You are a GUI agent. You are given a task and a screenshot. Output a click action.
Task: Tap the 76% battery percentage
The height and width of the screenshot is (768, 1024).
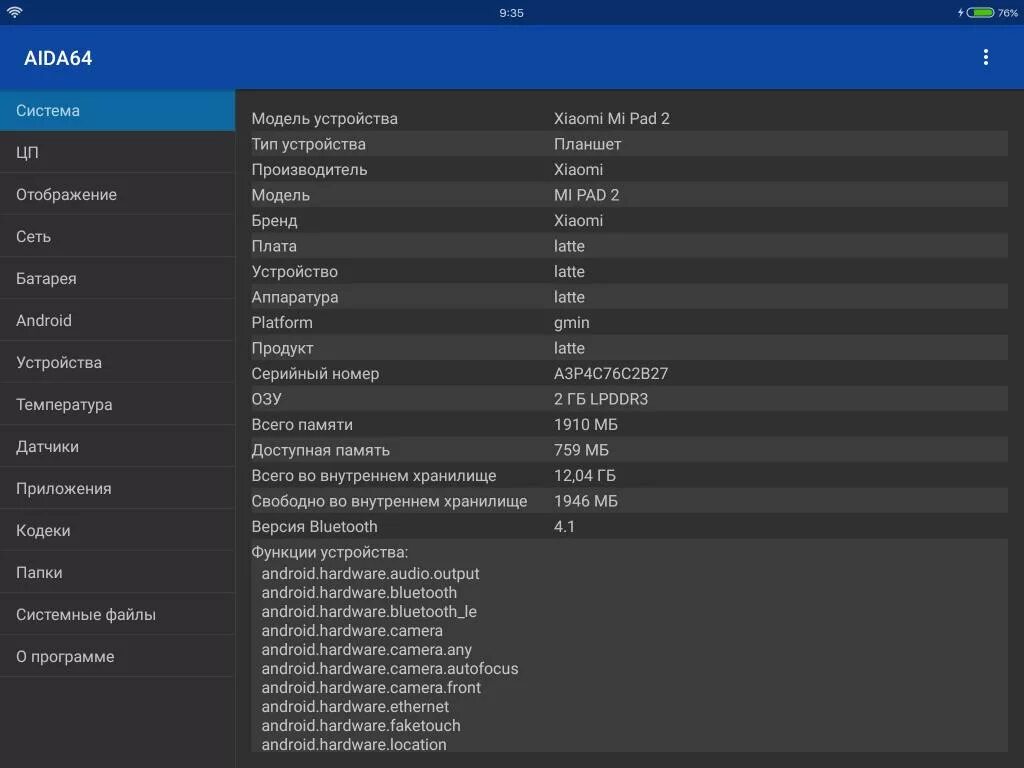(1008, 13)
